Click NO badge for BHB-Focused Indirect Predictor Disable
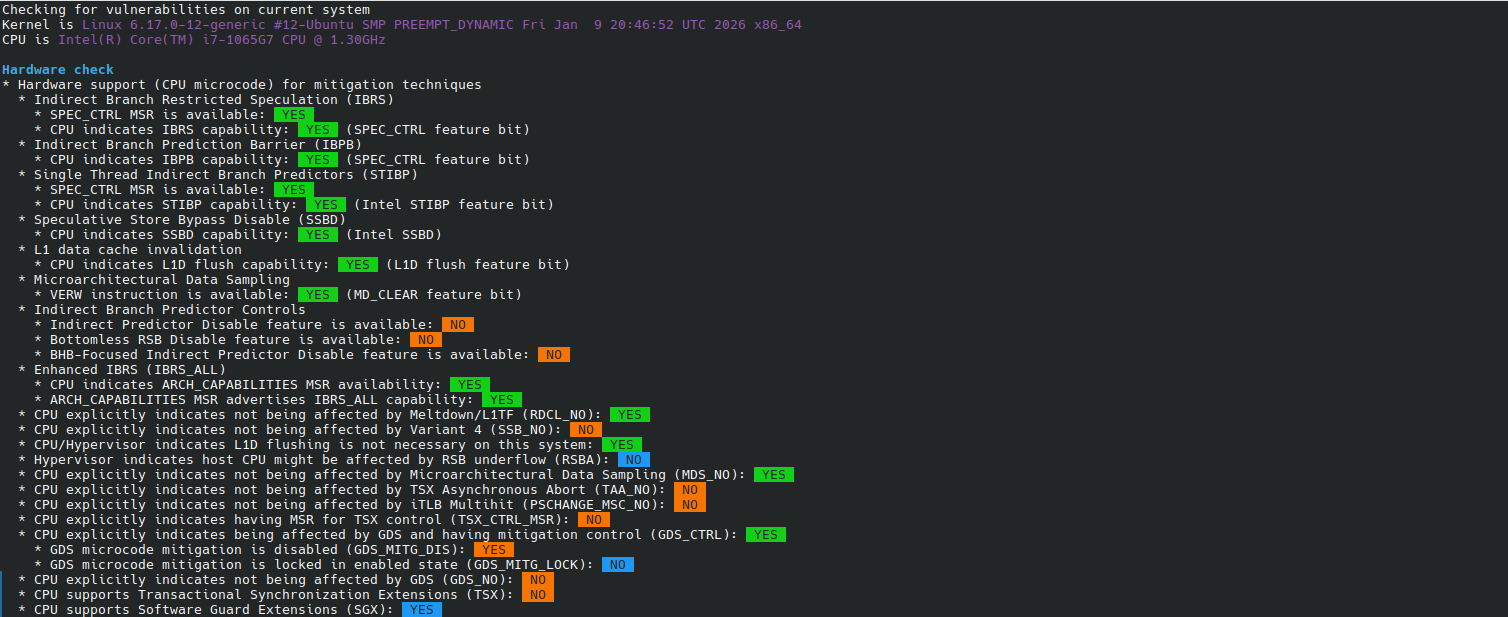This screenshot has width=1508, height=617. 553,355
